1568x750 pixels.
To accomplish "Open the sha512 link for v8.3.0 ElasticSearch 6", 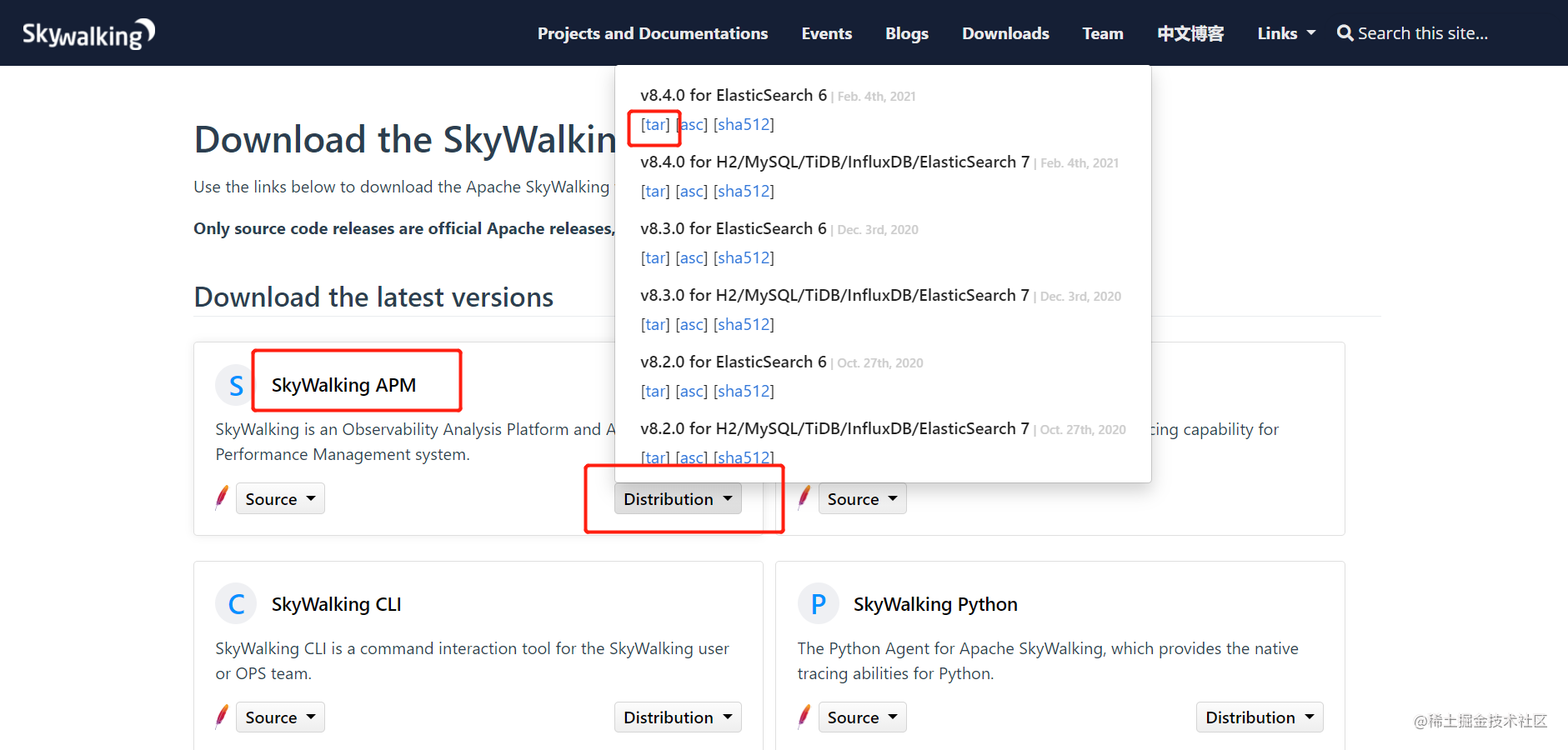I will coord(744,257).
